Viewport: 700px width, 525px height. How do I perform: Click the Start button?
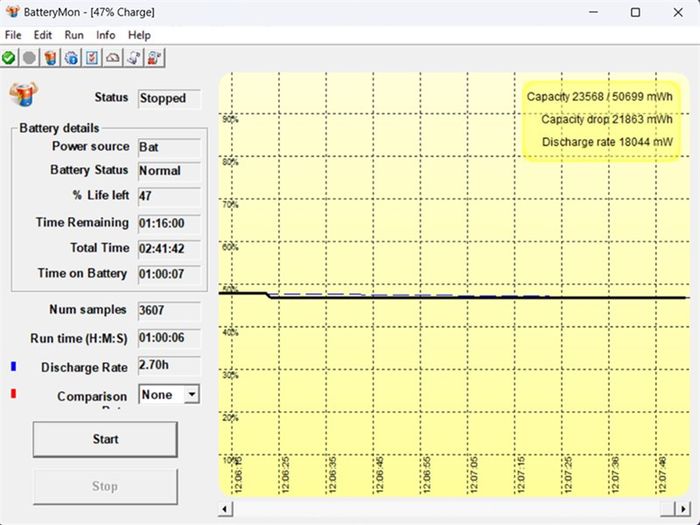[105, 439]
